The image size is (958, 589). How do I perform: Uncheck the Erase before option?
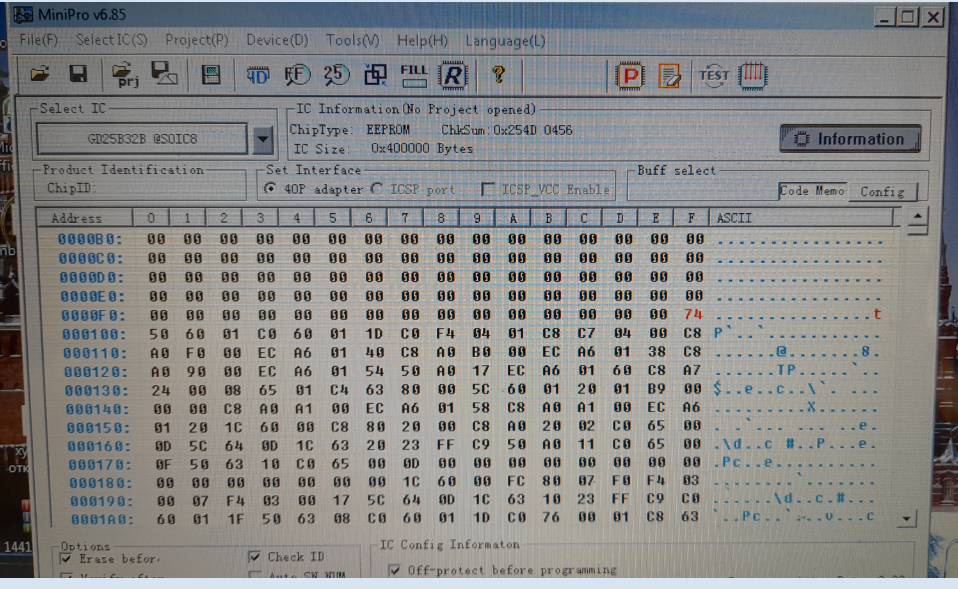(x=66, y=558)
